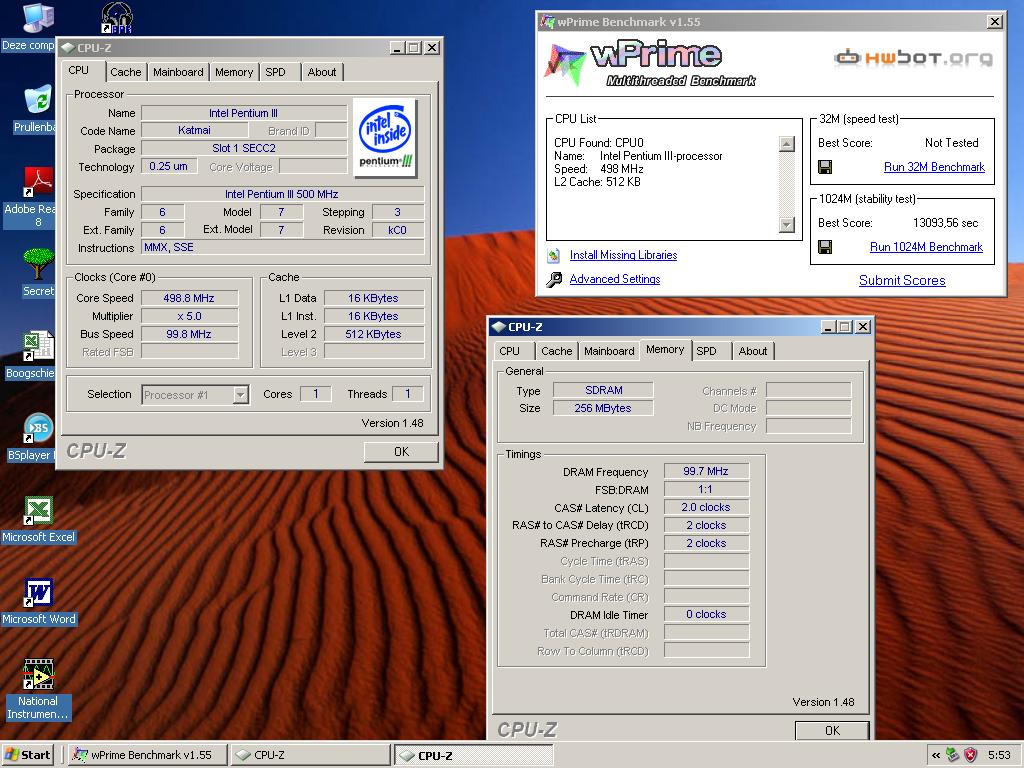Click the Intel Inside Pentium III logo
Screen dimensions: 1024x768
tap(385, 138)
